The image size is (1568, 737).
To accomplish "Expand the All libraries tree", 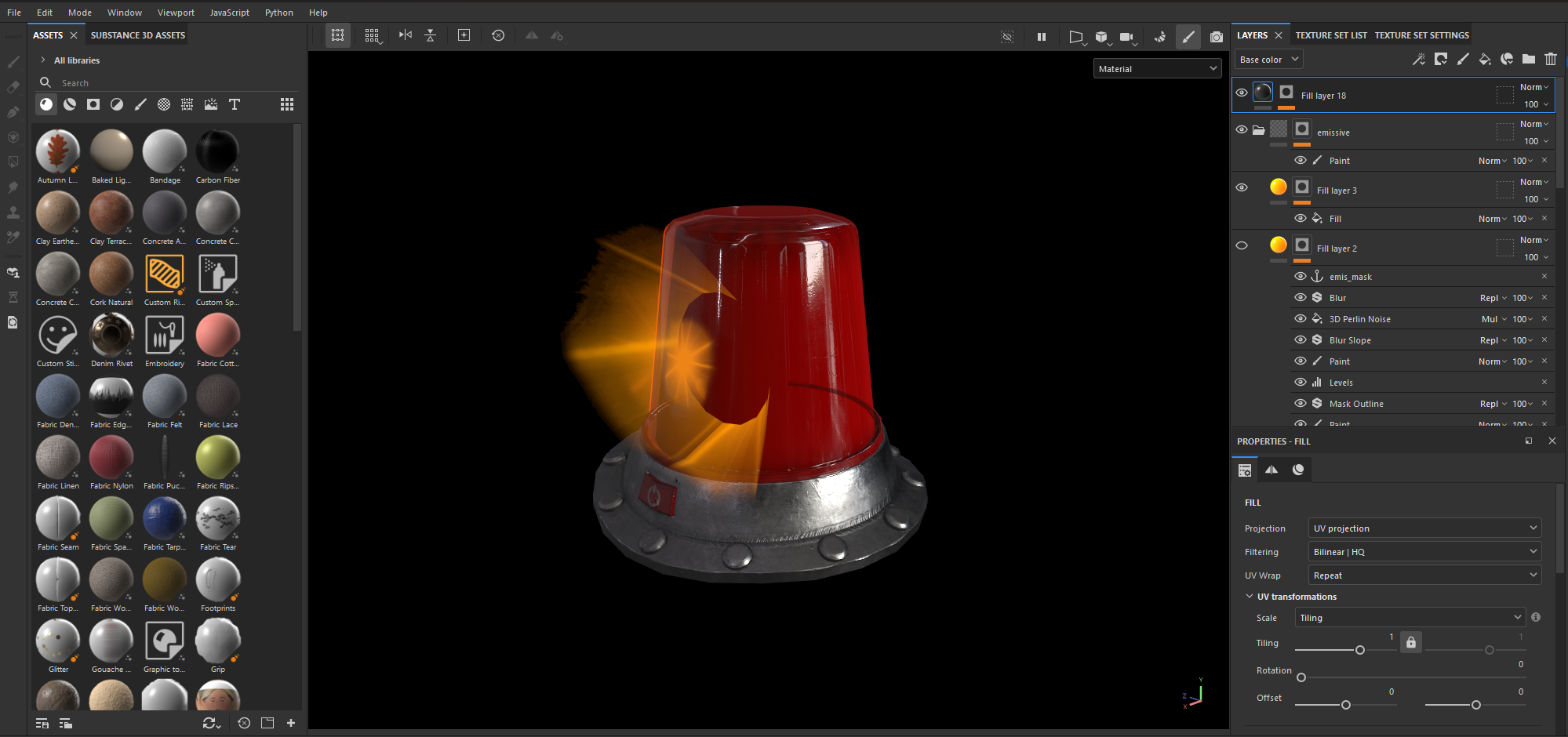I will pos(43,60).
